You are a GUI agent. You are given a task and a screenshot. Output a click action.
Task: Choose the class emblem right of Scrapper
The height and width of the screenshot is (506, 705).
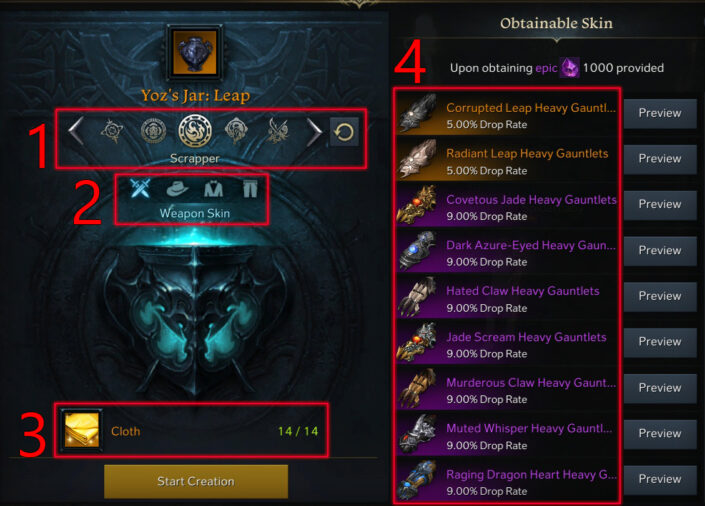click(x=236, y=131)
